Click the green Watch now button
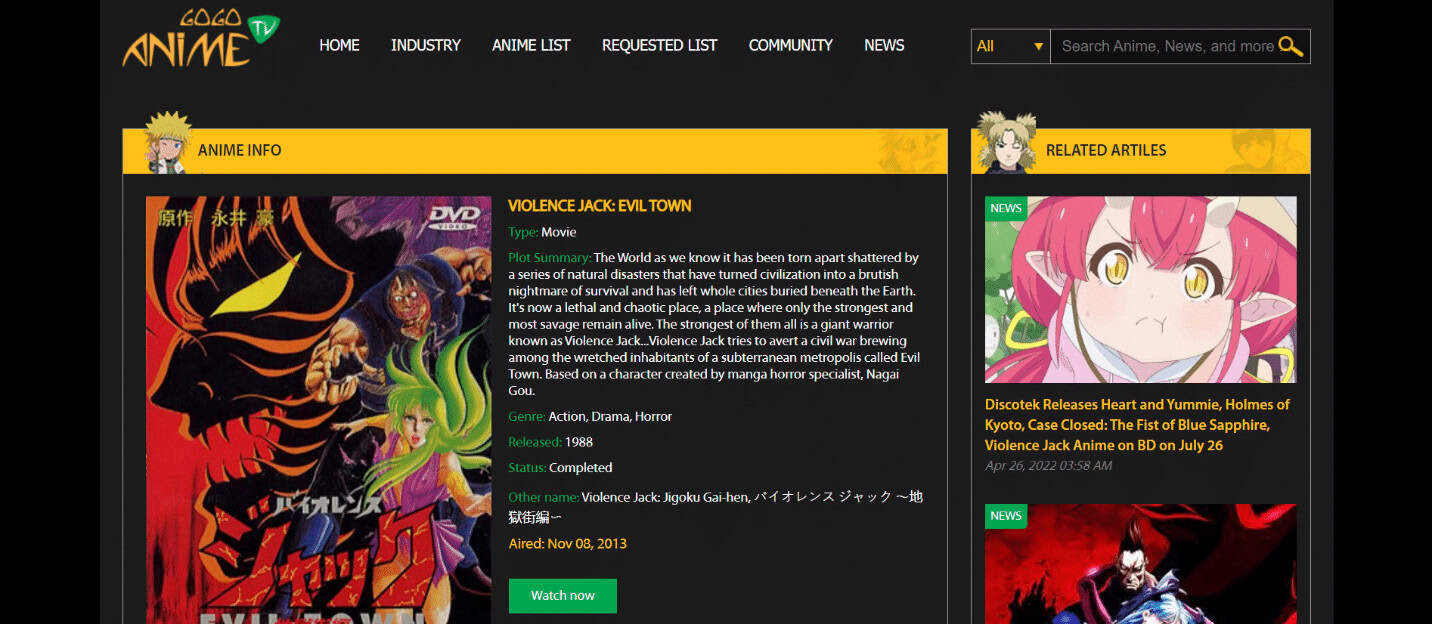1432x624 pixels. (x=562, y=595)
